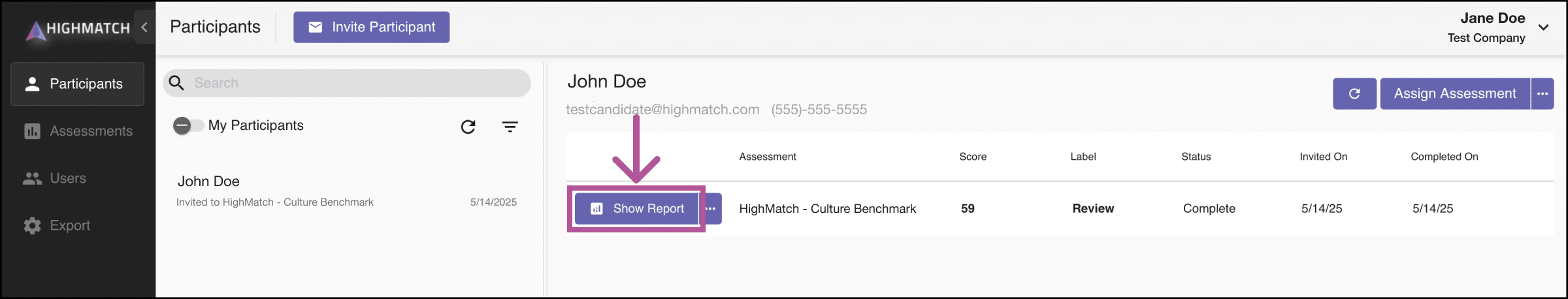Image resolution: width=1568 pixels, height=299 pixels.
Task: Click the refresh button beside Assign Assessment
Action: tap(1354, 94)
